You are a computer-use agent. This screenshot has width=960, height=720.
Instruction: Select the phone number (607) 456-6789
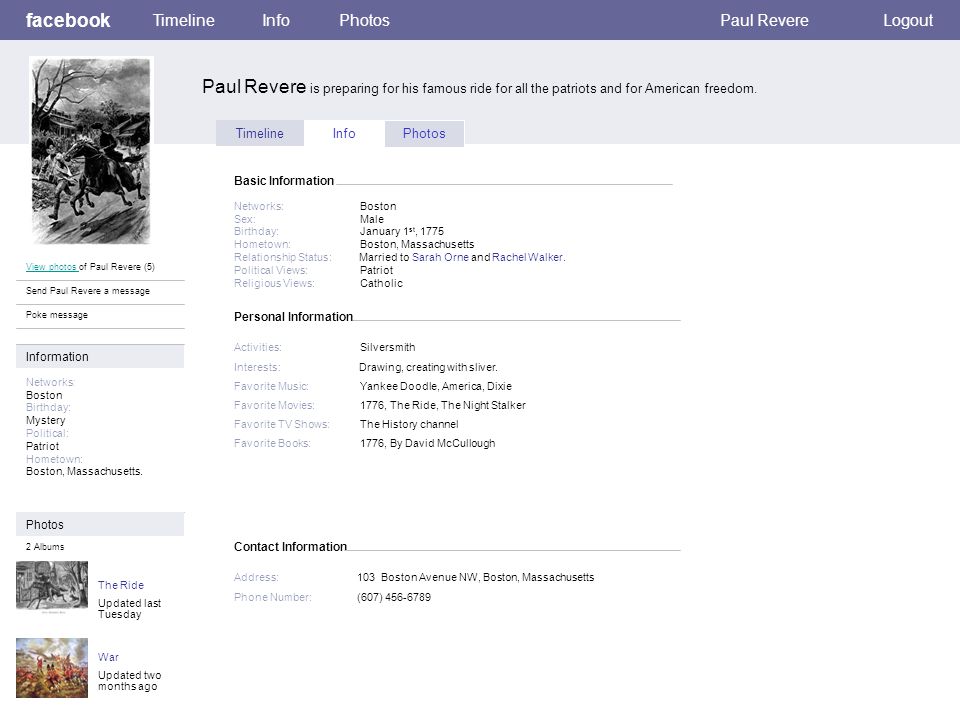(394, 597)
